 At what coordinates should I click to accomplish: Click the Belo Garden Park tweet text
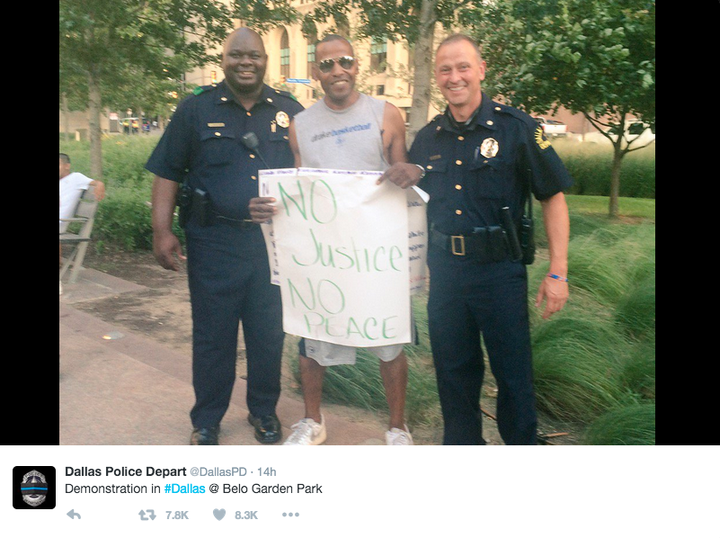[x=272, y=489]
